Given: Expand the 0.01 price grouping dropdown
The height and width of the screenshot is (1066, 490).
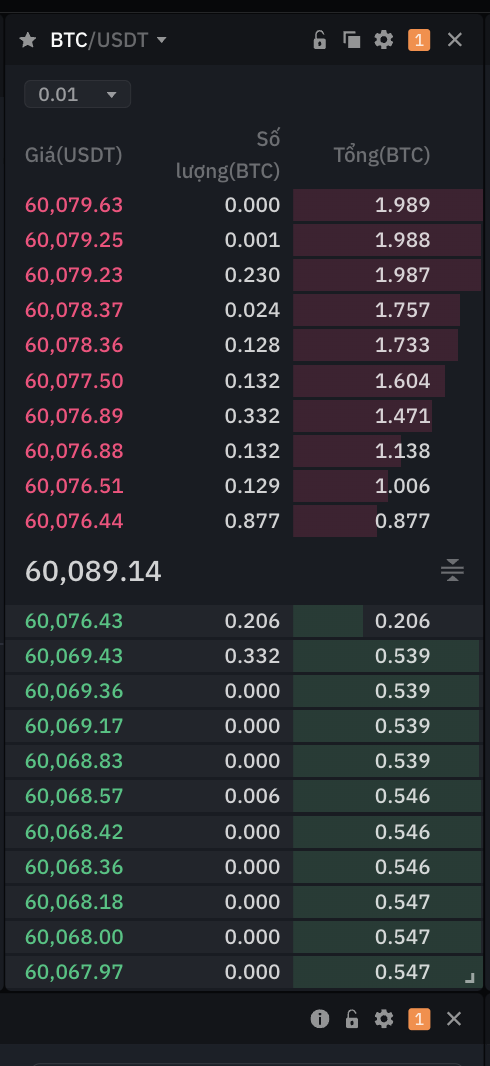Looking at the screenshot, I should [77, 94].
